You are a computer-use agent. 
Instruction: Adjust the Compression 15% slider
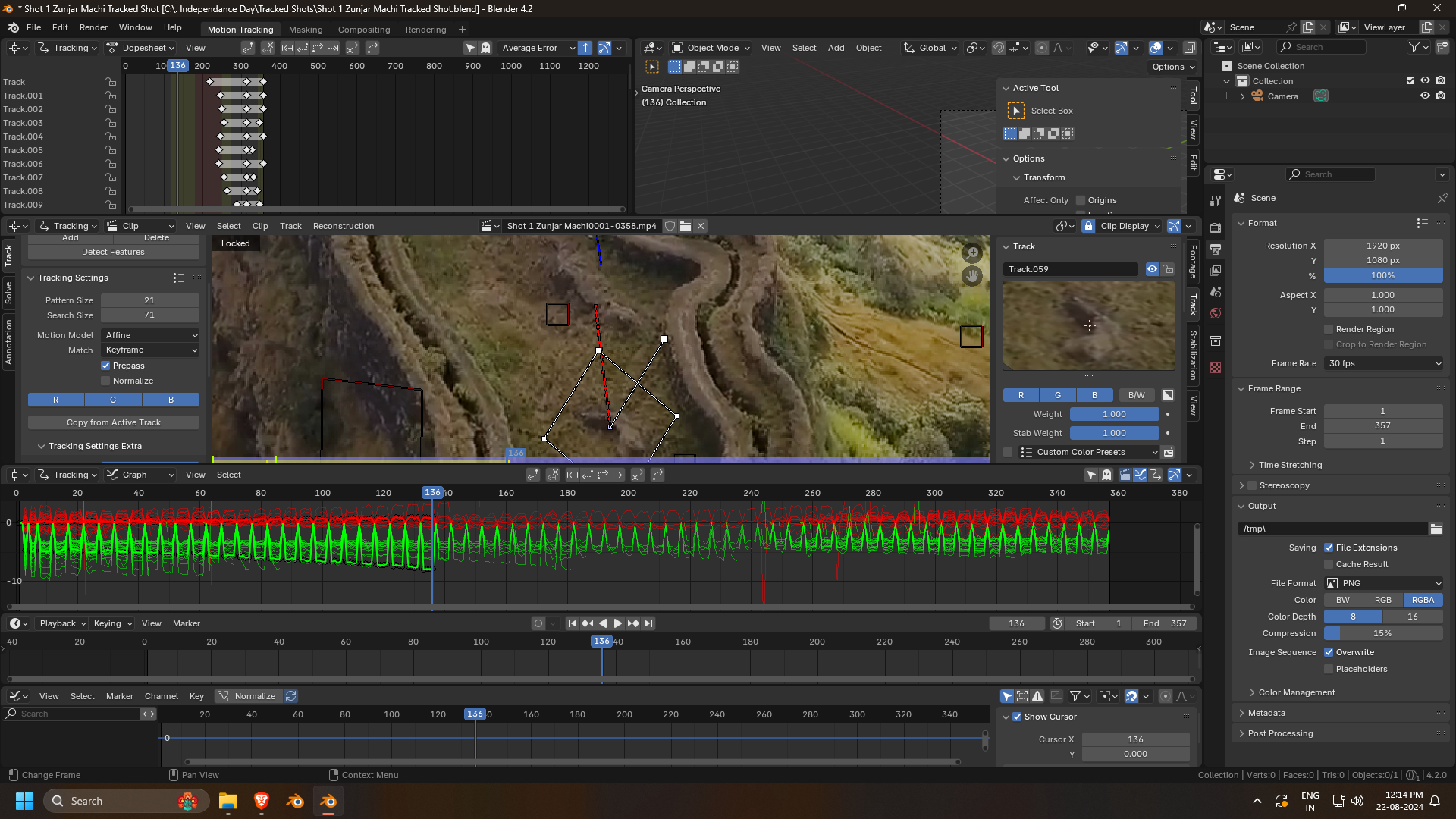1383,633
